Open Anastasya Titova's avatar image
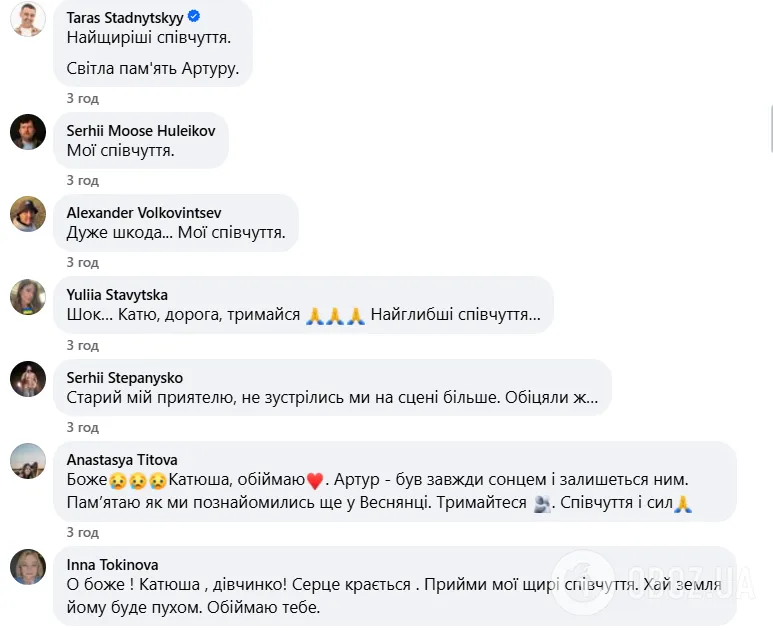Image resolution: width=773 pixels, height=631 pixels. click(28, 461)
